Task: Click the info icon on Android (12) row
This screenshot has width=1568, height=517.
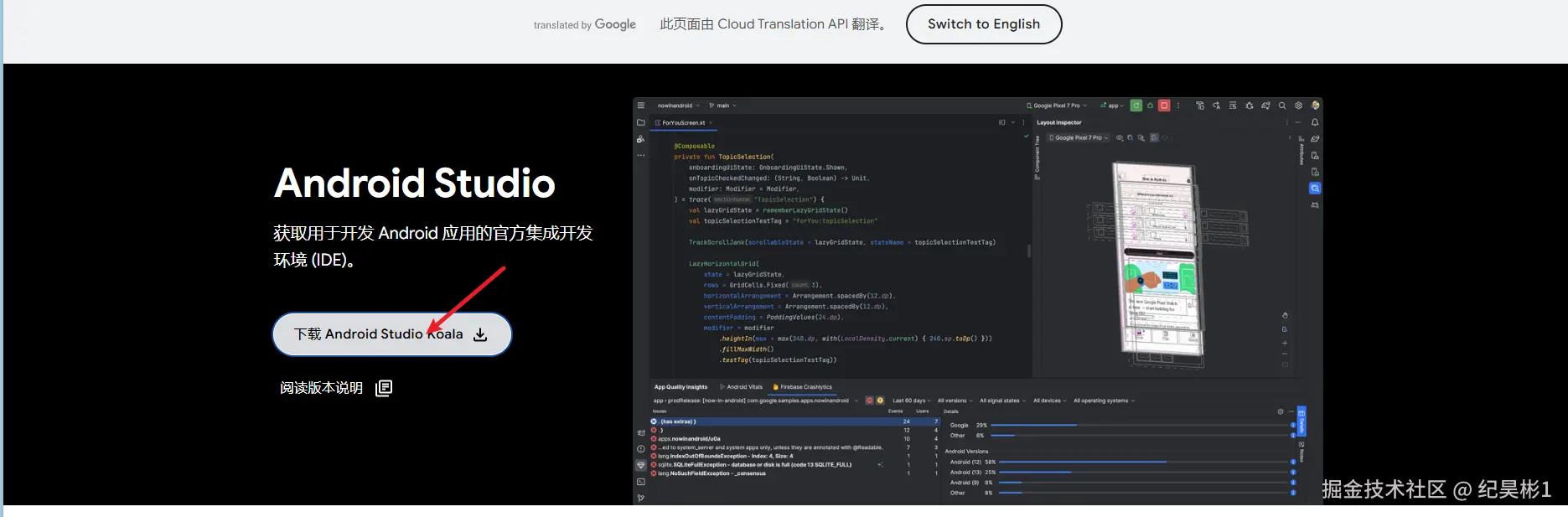Action: tap(1293, 462)
